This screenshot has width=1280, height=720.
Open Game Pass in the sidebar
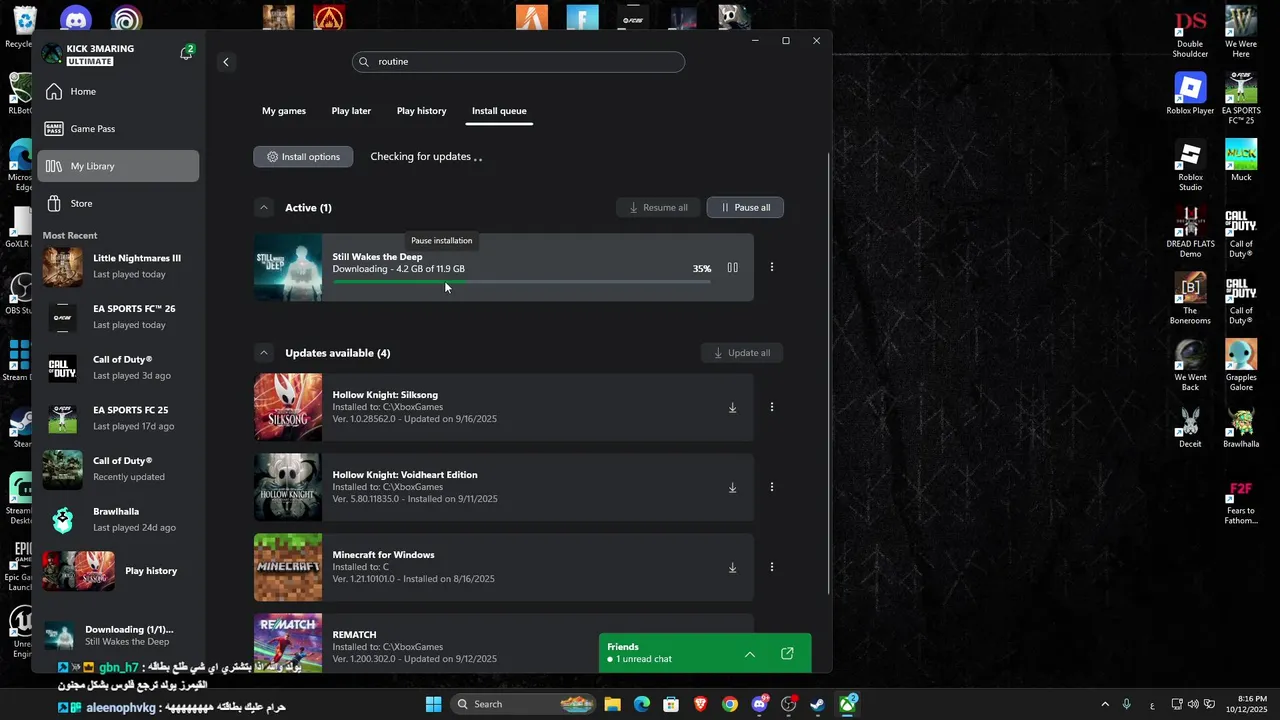coord(118,129)
